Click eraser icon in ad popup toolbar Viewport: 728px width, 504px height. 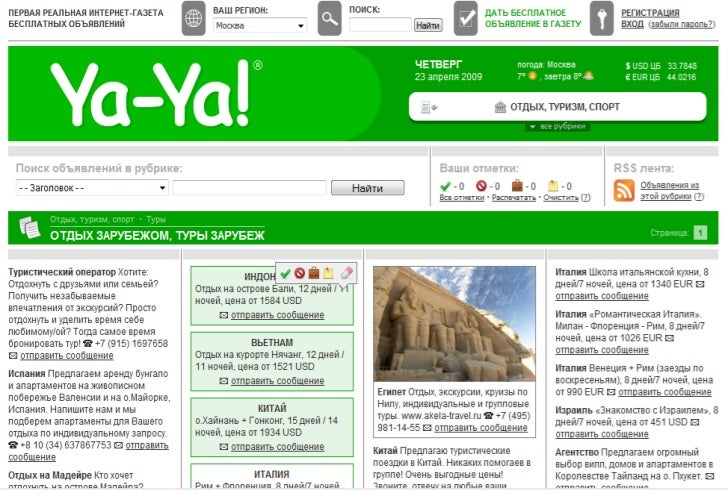[x=347, y=273]
